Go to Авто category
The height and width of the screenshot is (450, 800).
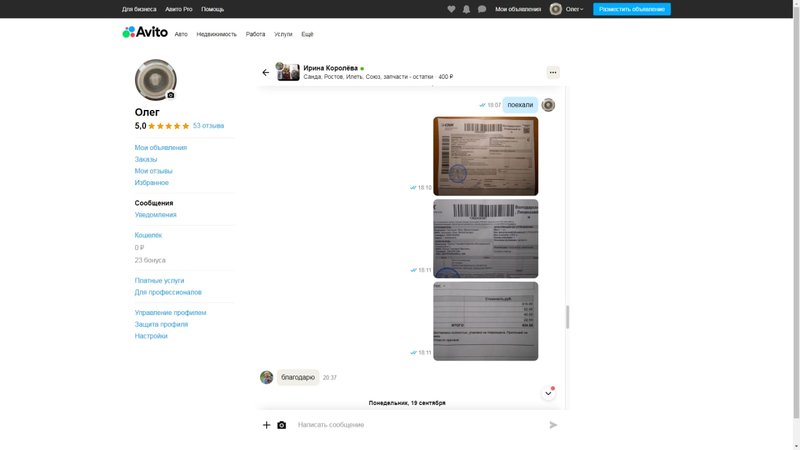click(181, 34)
